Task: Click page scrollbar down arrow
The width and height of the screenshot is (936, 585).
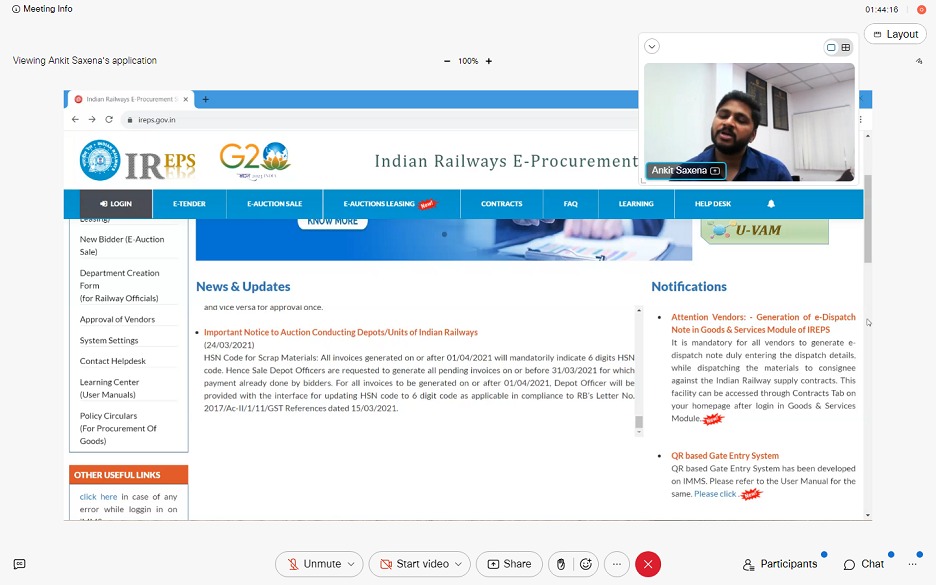Action: coord(867,515)
